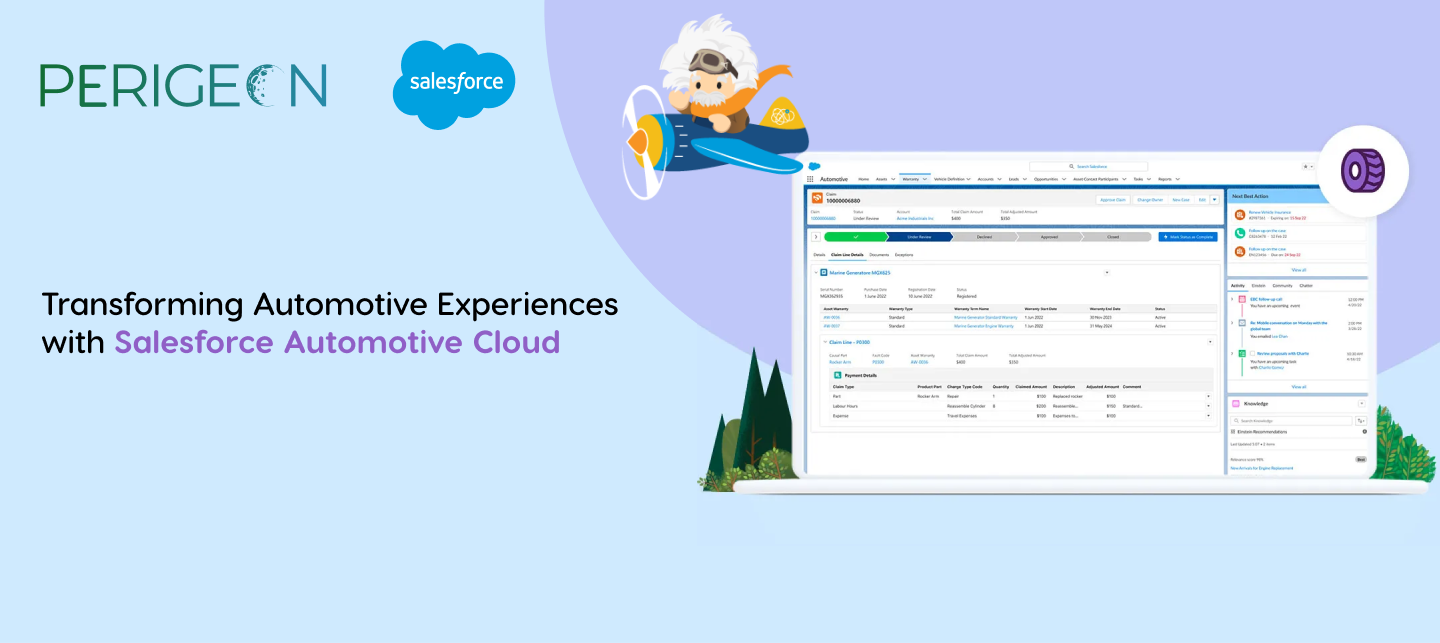The image size is (1440, 643).
Task: Open the Rocker Arm causal part link
Action: (x=840, y=362)
